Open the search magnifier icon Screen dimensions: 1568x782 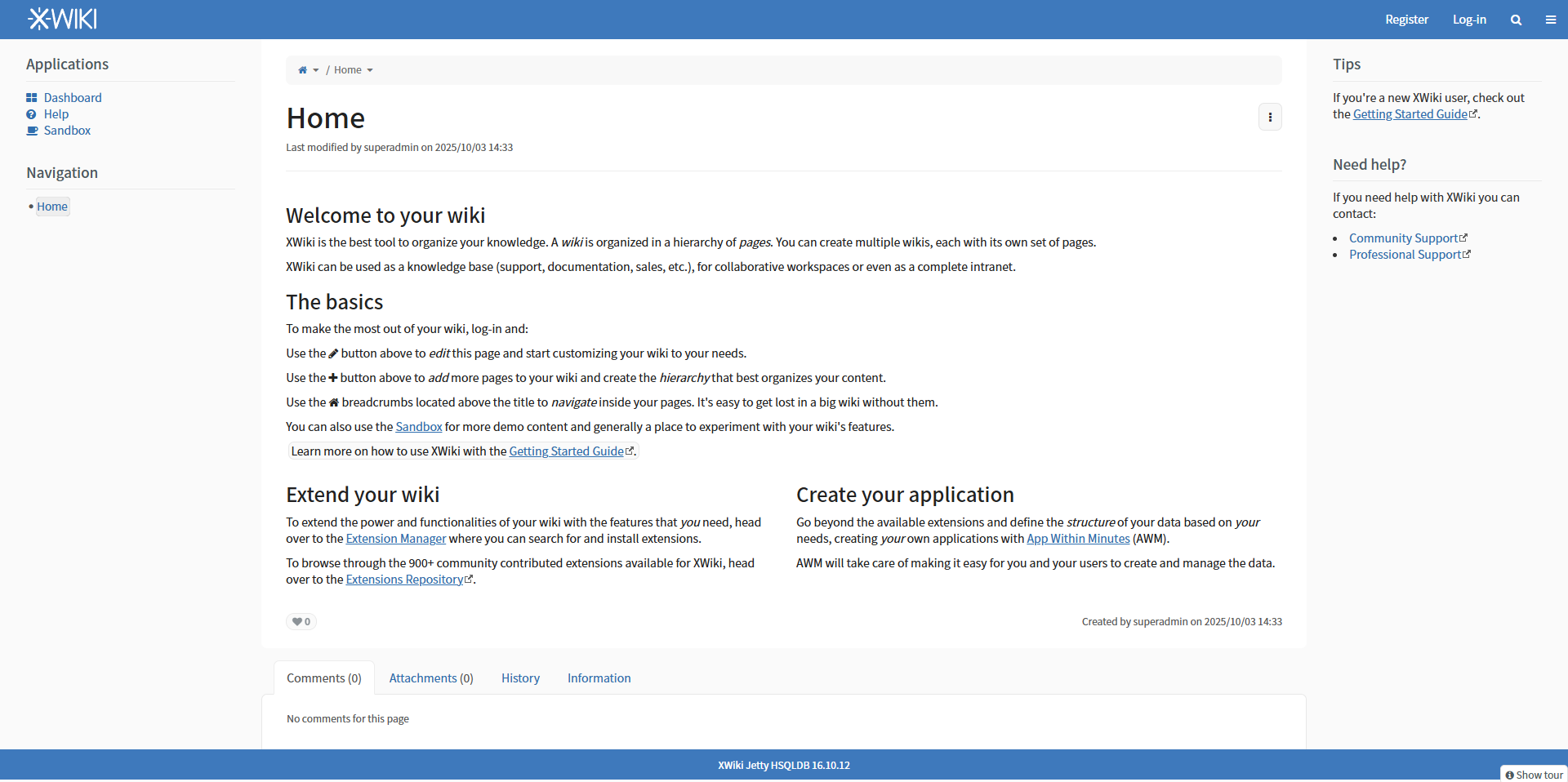click(1516, 20)
